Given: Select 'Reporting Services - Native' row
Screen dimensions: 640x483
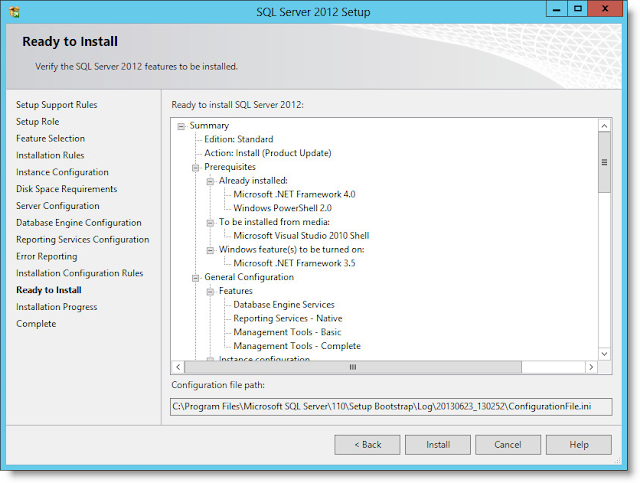Looking at the screenshot, I should [288, 318].
